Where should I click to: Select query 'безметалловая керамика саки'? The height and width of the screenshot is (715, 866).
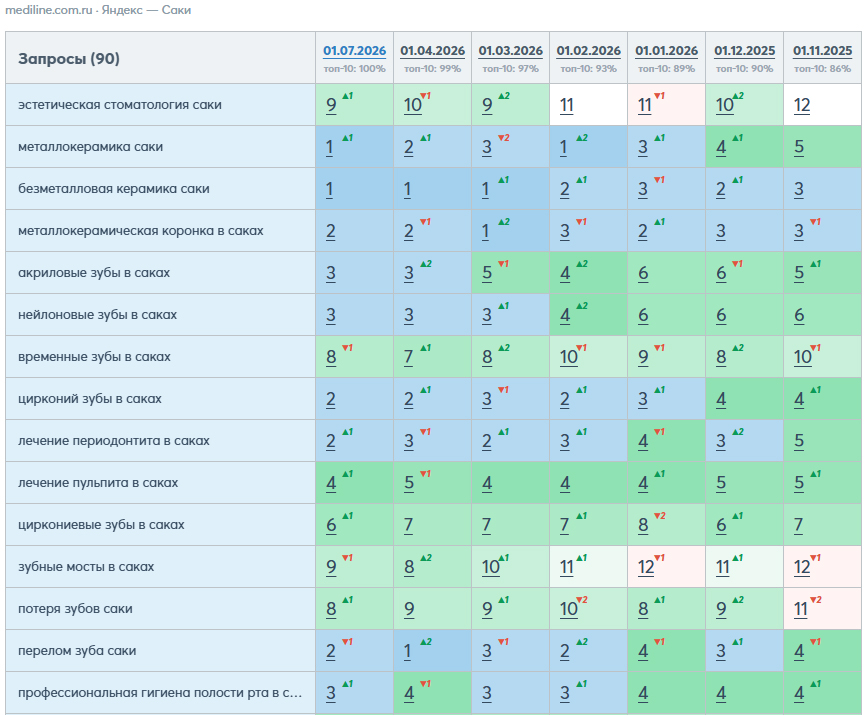tap(114, 189)
